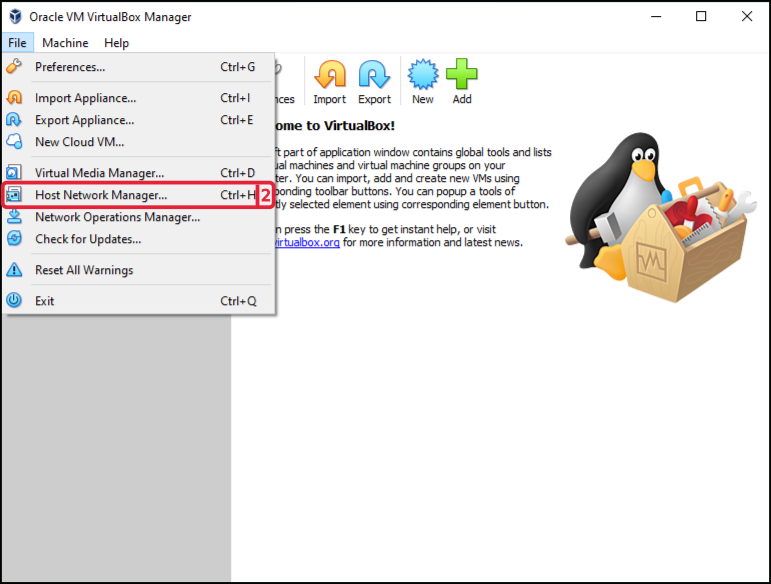Open Host Network Manager... menu entry
Screen dimensions: 771x584
click(x=138, y=195)
